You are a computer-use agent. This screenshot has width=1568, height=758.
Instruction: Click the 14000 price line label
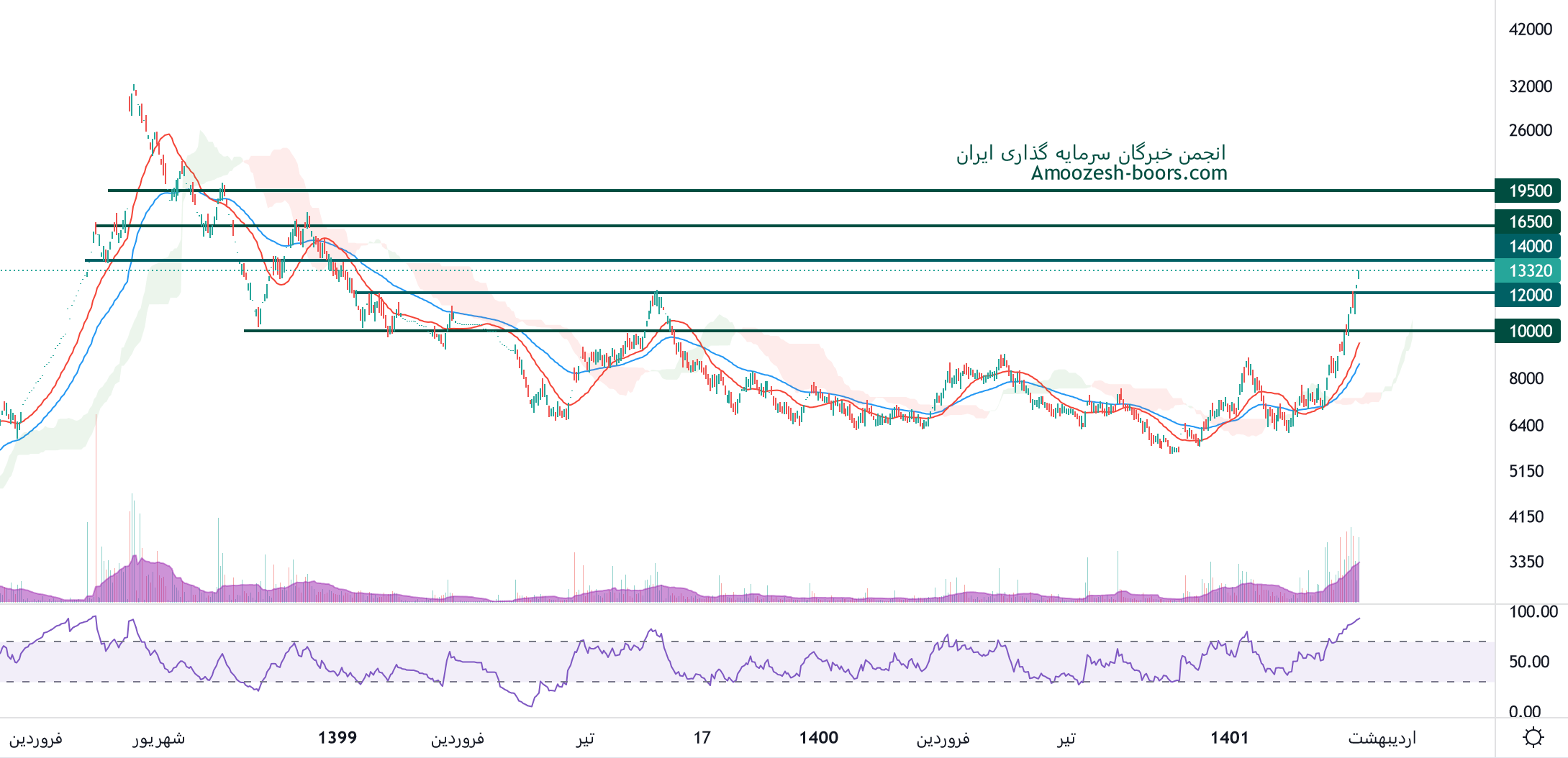(x=1529, y=247)
